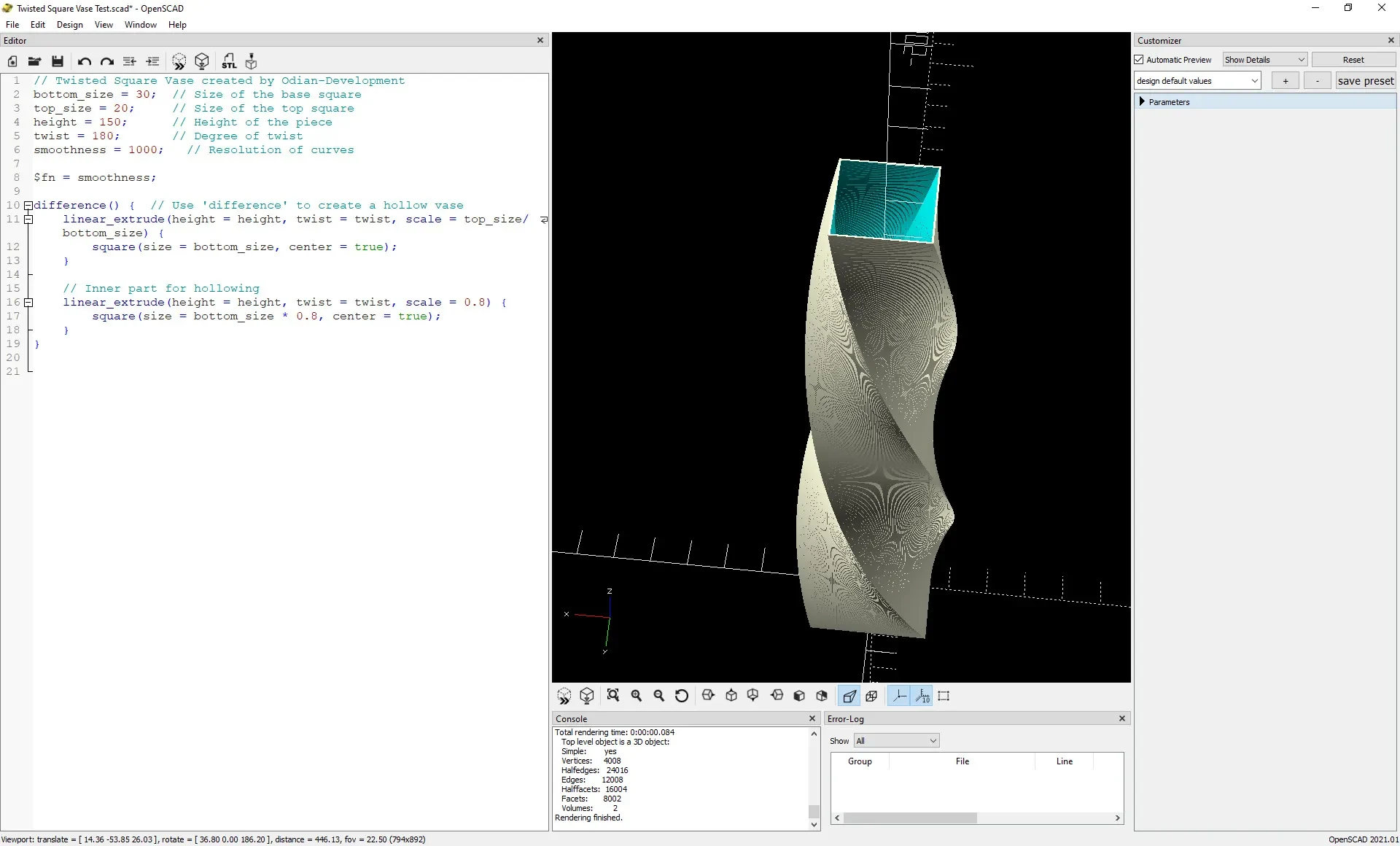Close the Console panel
The width and height of the screenshot is (1400, 846).
pos(812,719)
